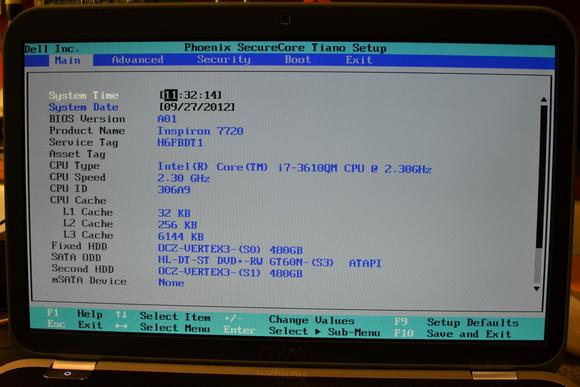Click the scrollbar down arrow
580x387 pixels.
[x=537, y=289]
